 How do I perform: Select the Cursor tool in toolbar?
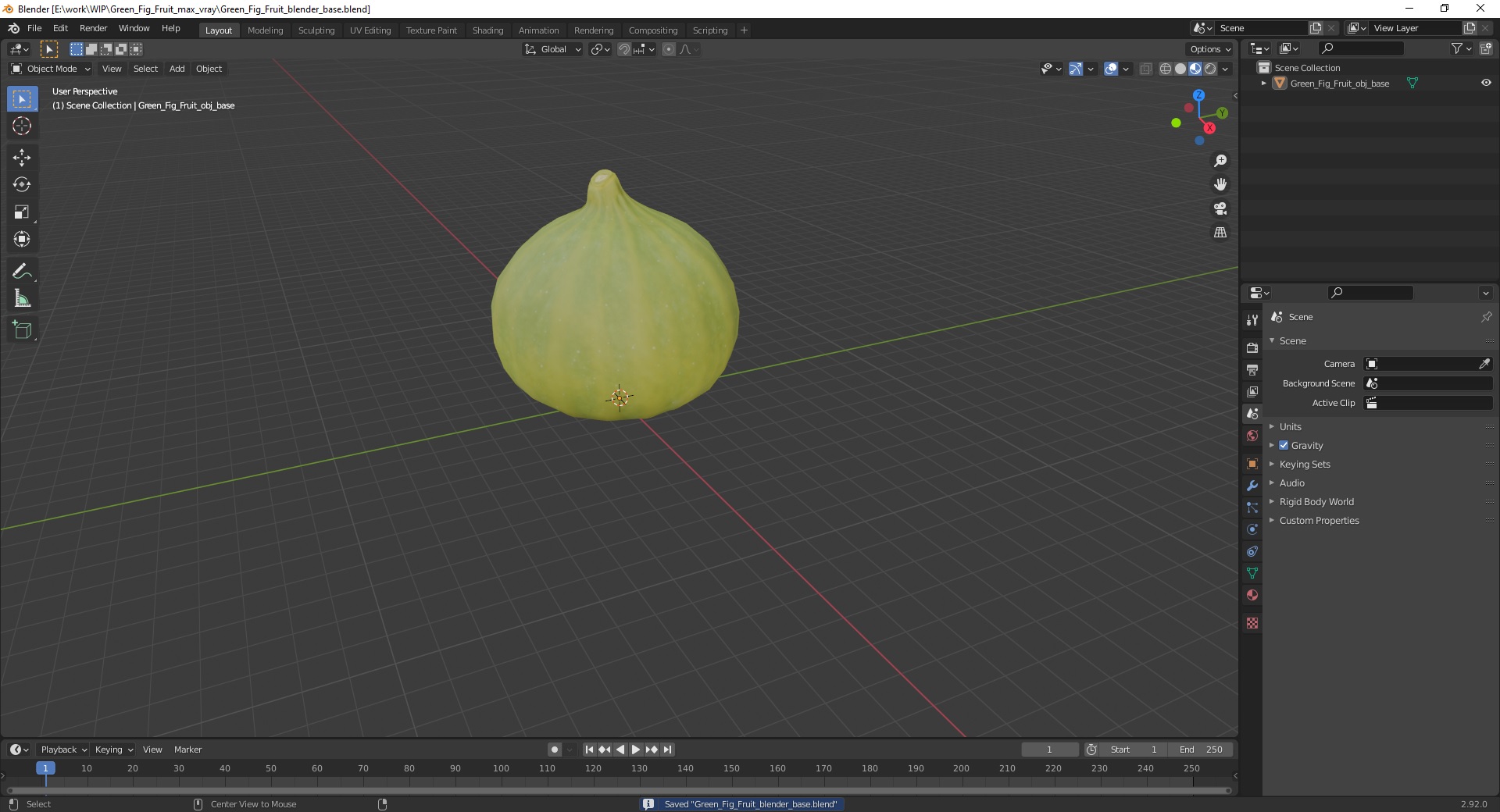coord(22,126)
